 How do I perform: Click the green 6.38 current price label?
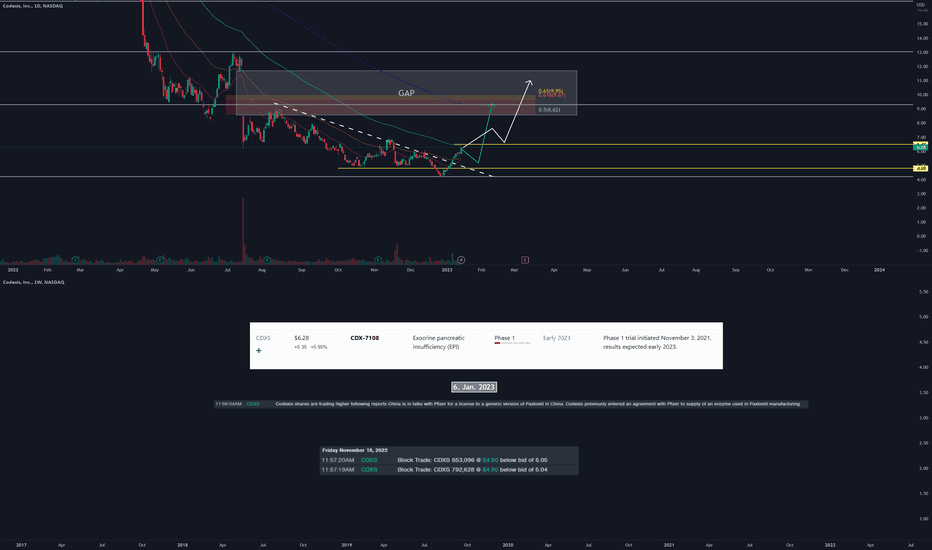point(921,146)
